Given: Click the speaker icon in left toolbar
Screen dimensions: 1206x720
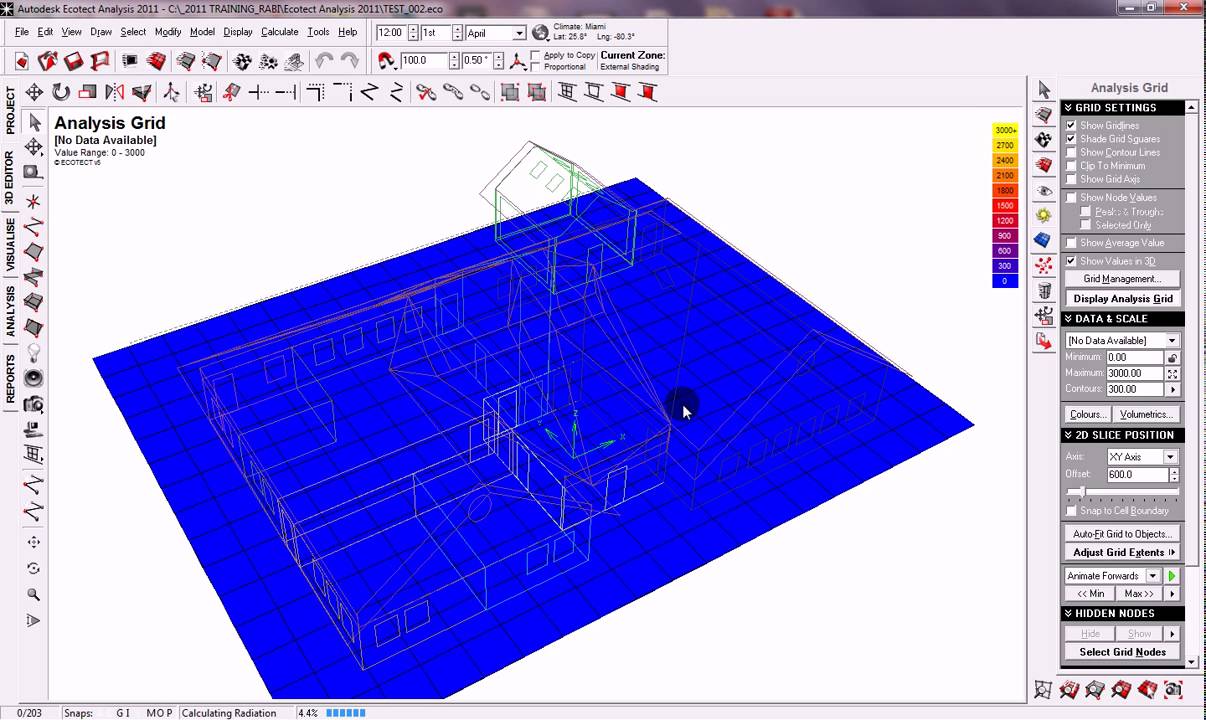Looking at the screenshot, I should coord(34,379).
